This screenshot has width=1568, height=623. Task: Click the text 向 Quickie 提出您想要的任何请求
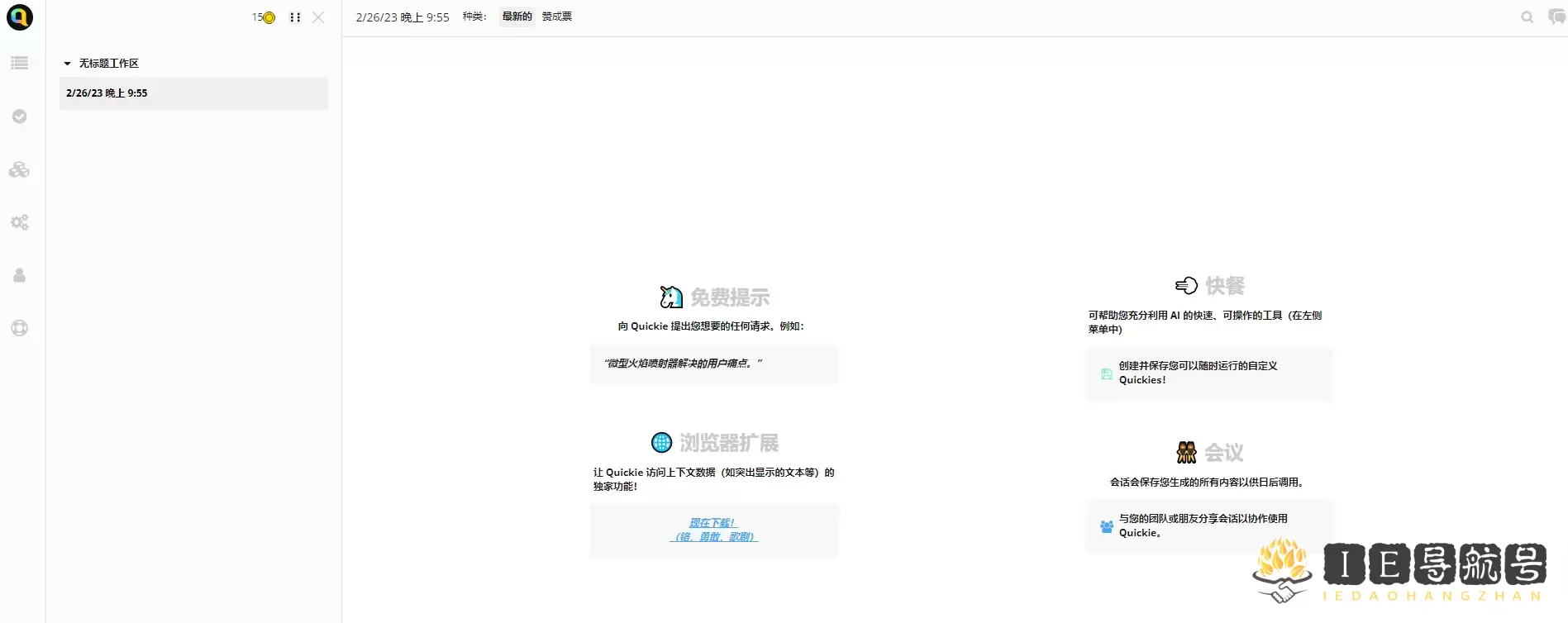click(x=711, y=326)
